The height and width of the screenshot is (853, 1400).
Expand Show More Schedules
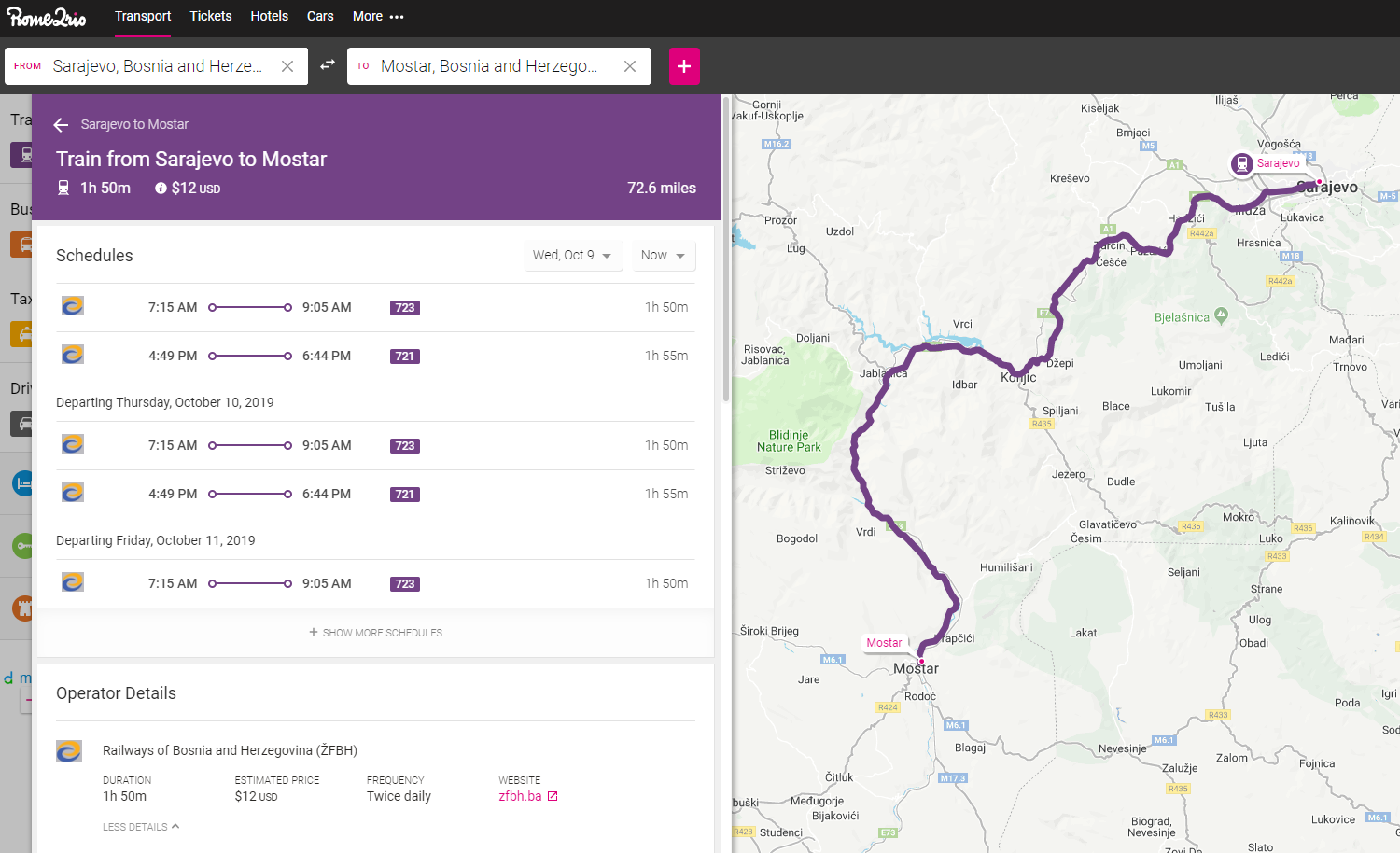point(375,633)
